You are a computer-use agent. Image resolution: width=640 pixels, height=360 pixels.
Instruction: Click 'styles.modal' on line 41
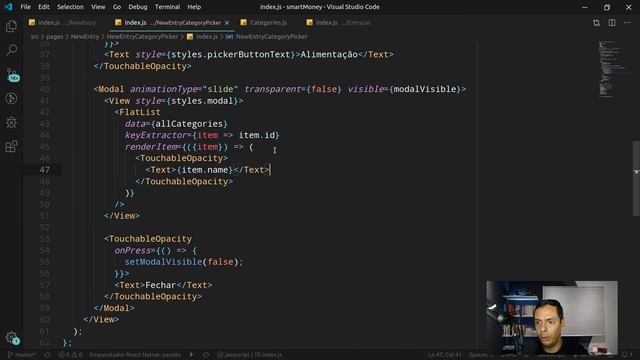(x=202, y=101)
